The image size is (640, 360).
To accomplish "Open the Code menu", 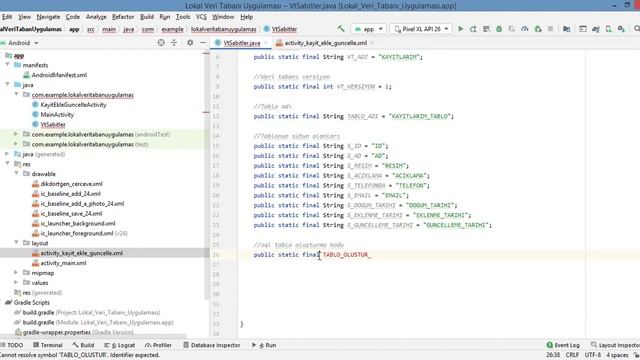I will [73, 17].
